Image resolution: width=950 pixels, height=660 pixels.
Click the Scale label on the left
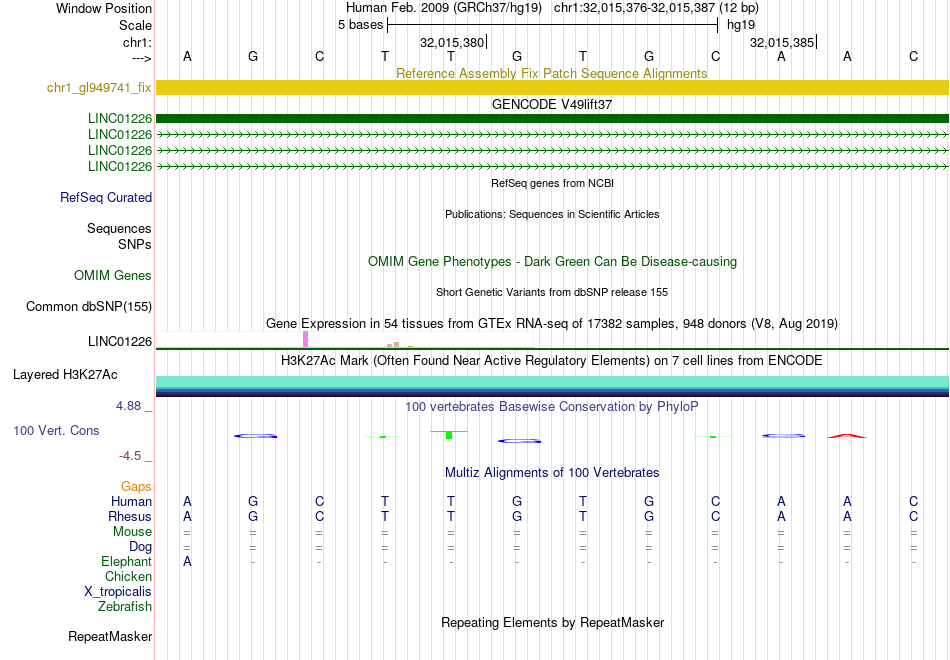tap(135, 25)
